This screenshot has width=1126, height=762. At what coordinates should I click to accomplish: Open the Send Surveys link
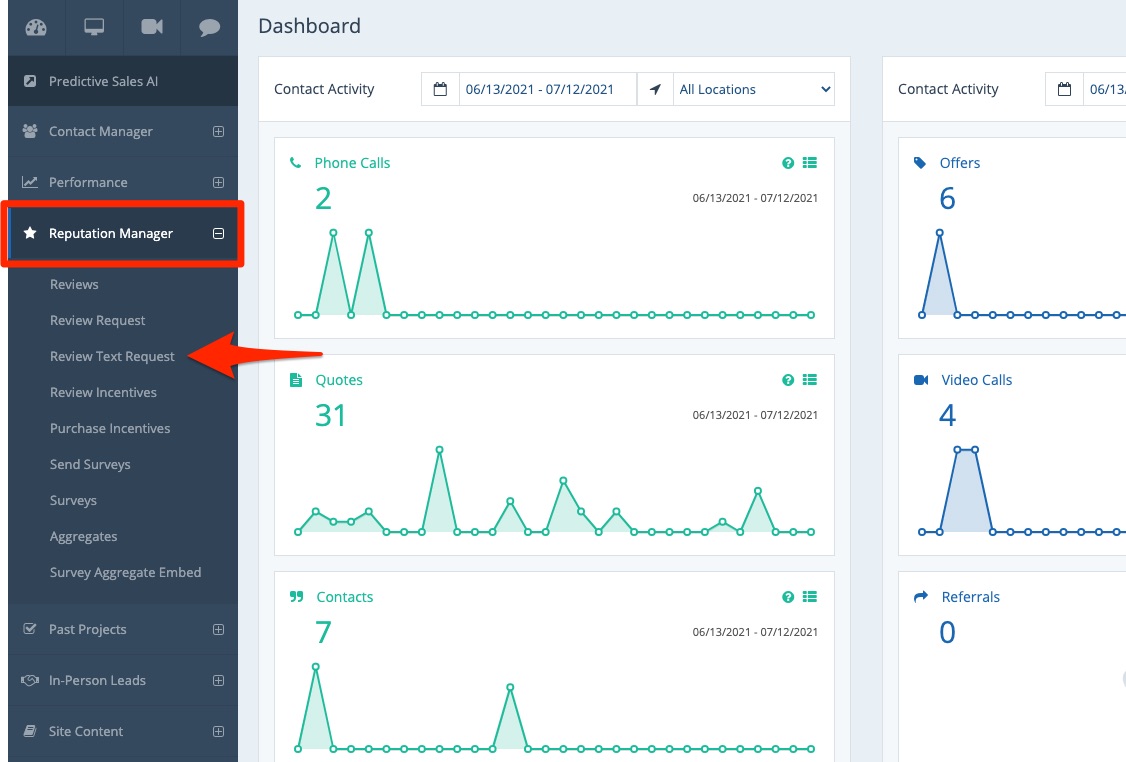90,464
